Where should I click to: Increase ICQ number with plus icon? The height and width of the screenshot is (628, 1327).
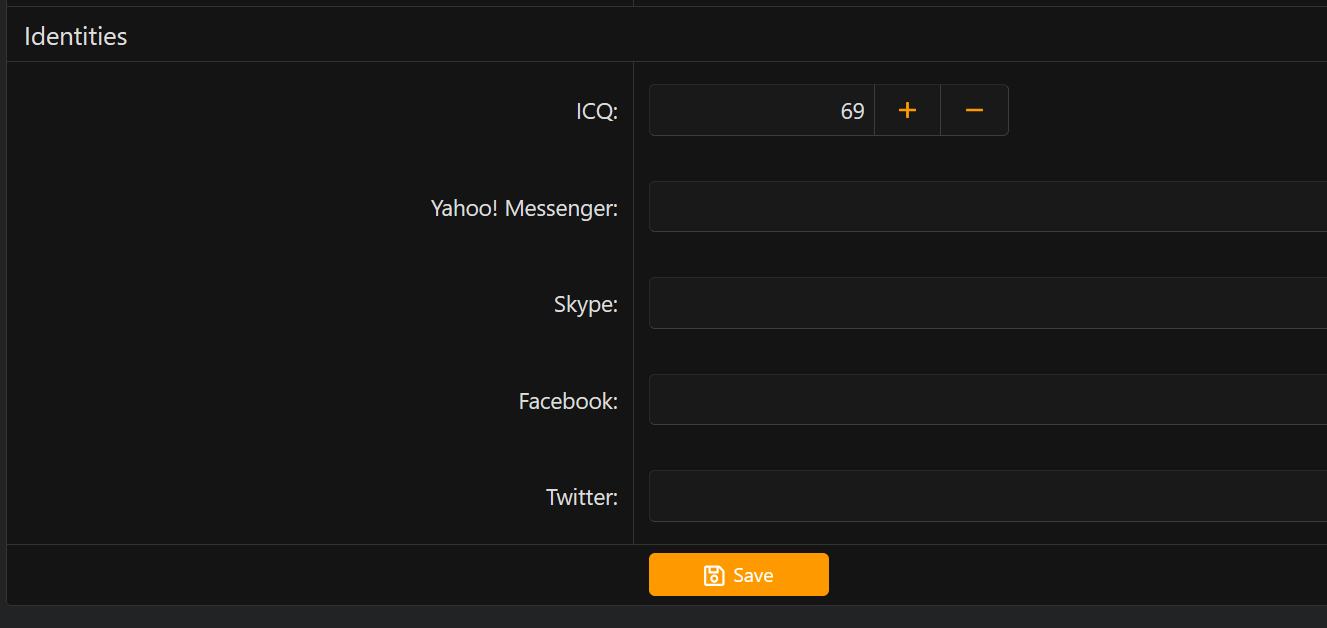[x=907, y=110]
